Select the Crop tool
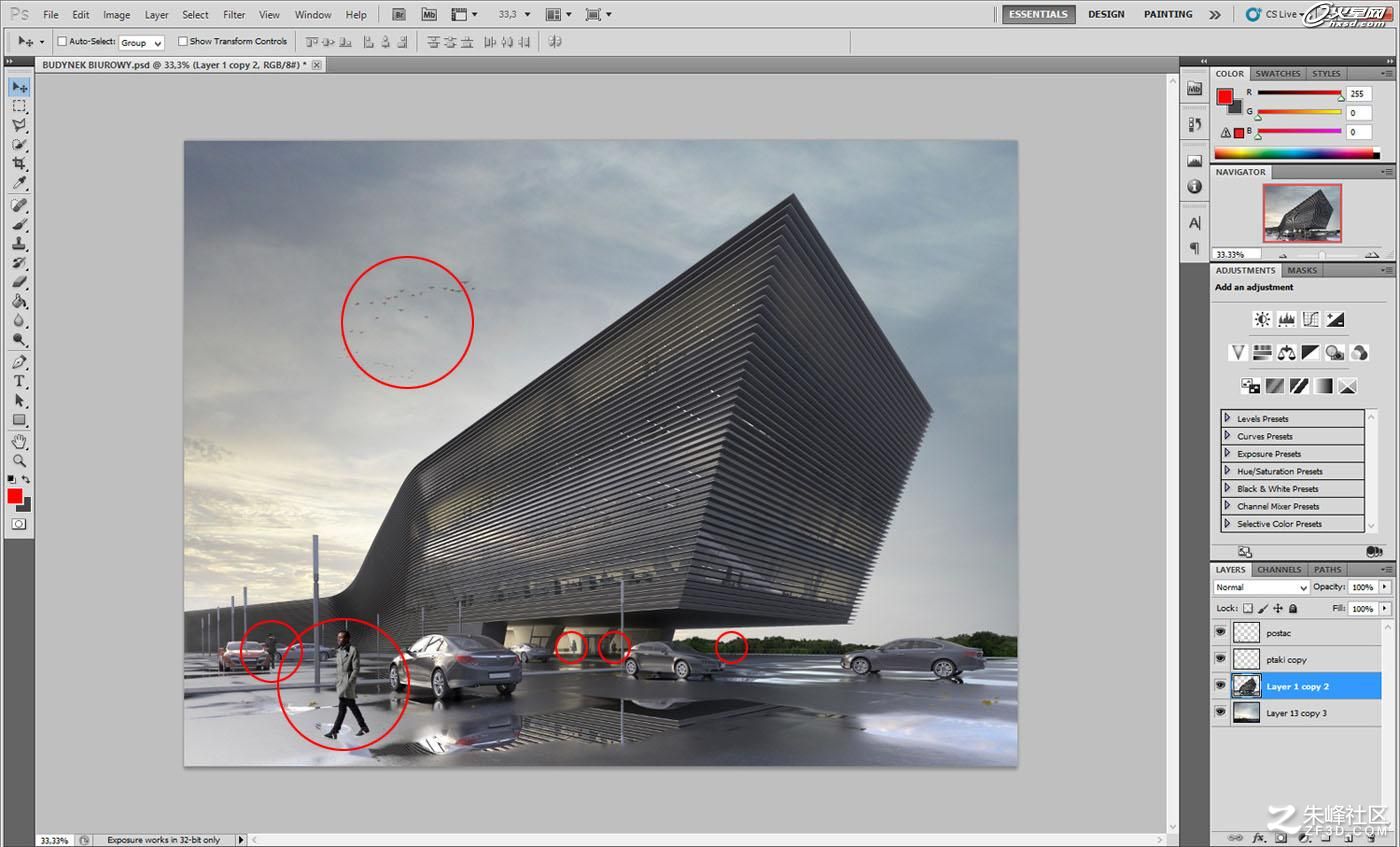 click(19, 164)
